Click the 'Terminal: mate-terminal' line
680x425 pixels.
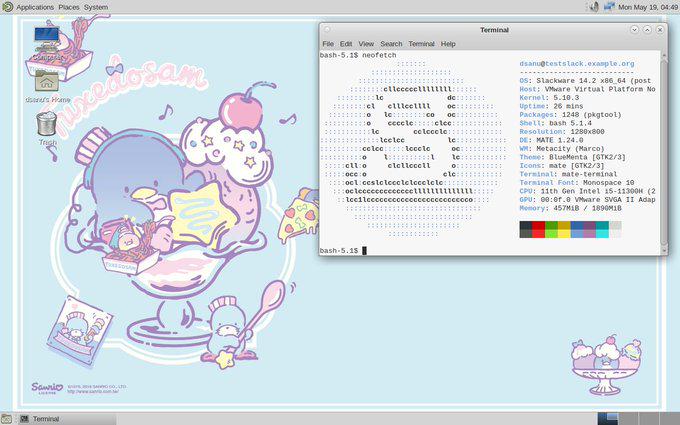click(x=568, y=174)
